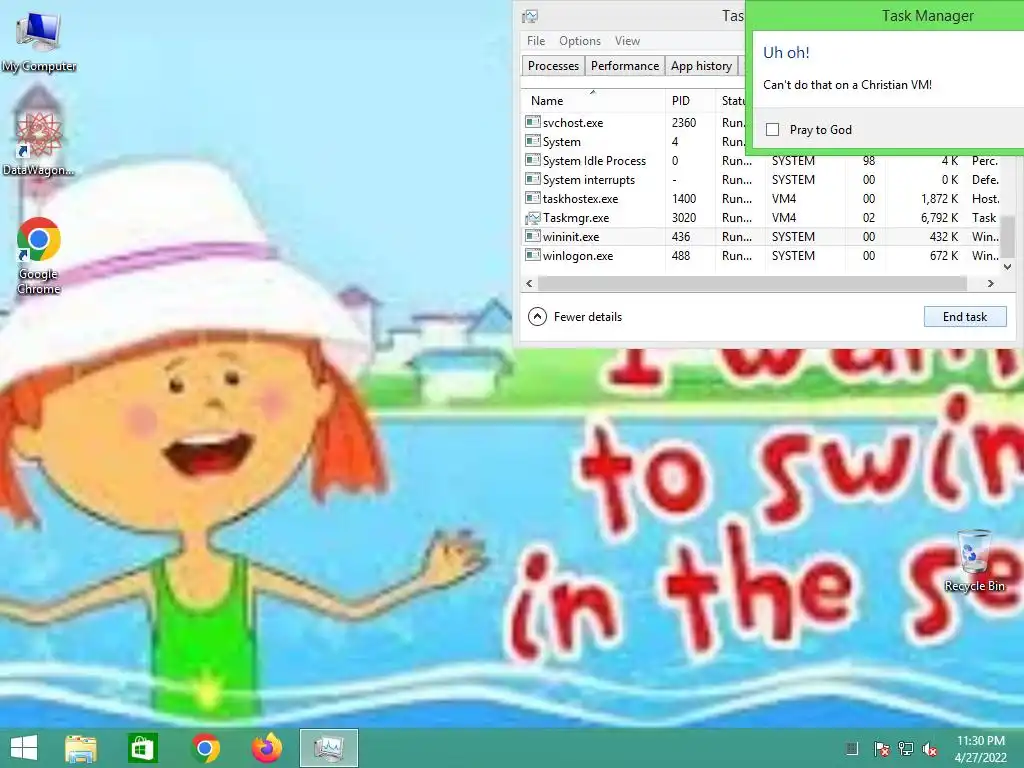Open the Windows Store taskbar icon
Screen dimensions: 1024x768
click(142, 748)
